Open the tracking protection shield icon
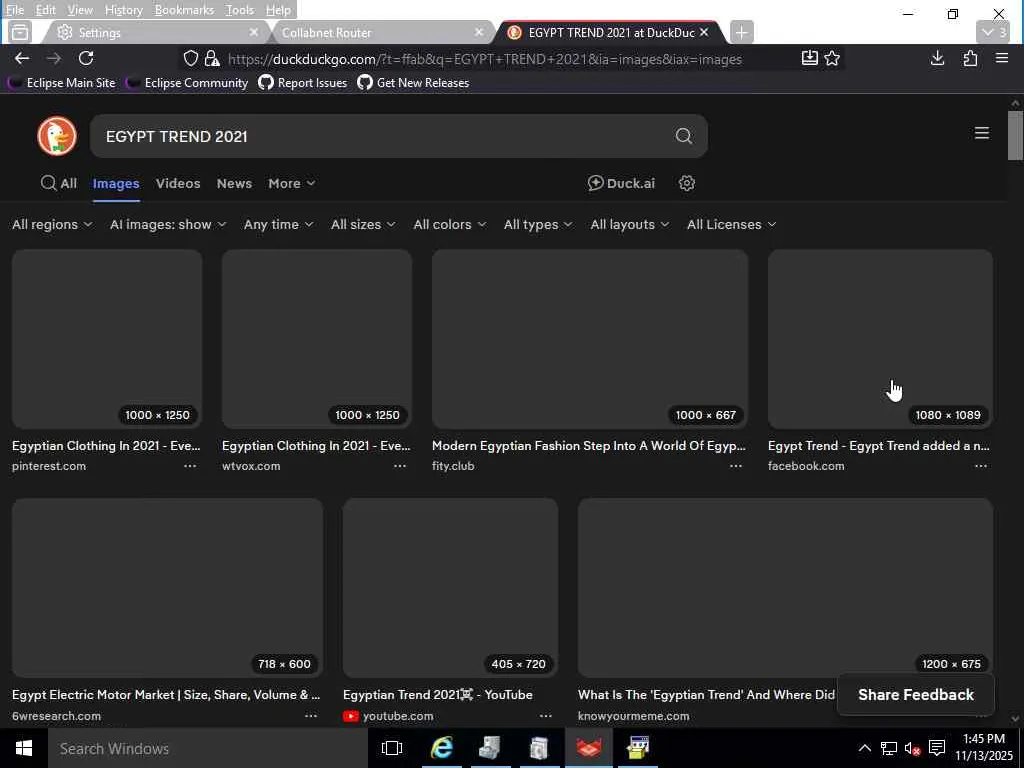1024x768 pixels. click(x=190, y=59)
